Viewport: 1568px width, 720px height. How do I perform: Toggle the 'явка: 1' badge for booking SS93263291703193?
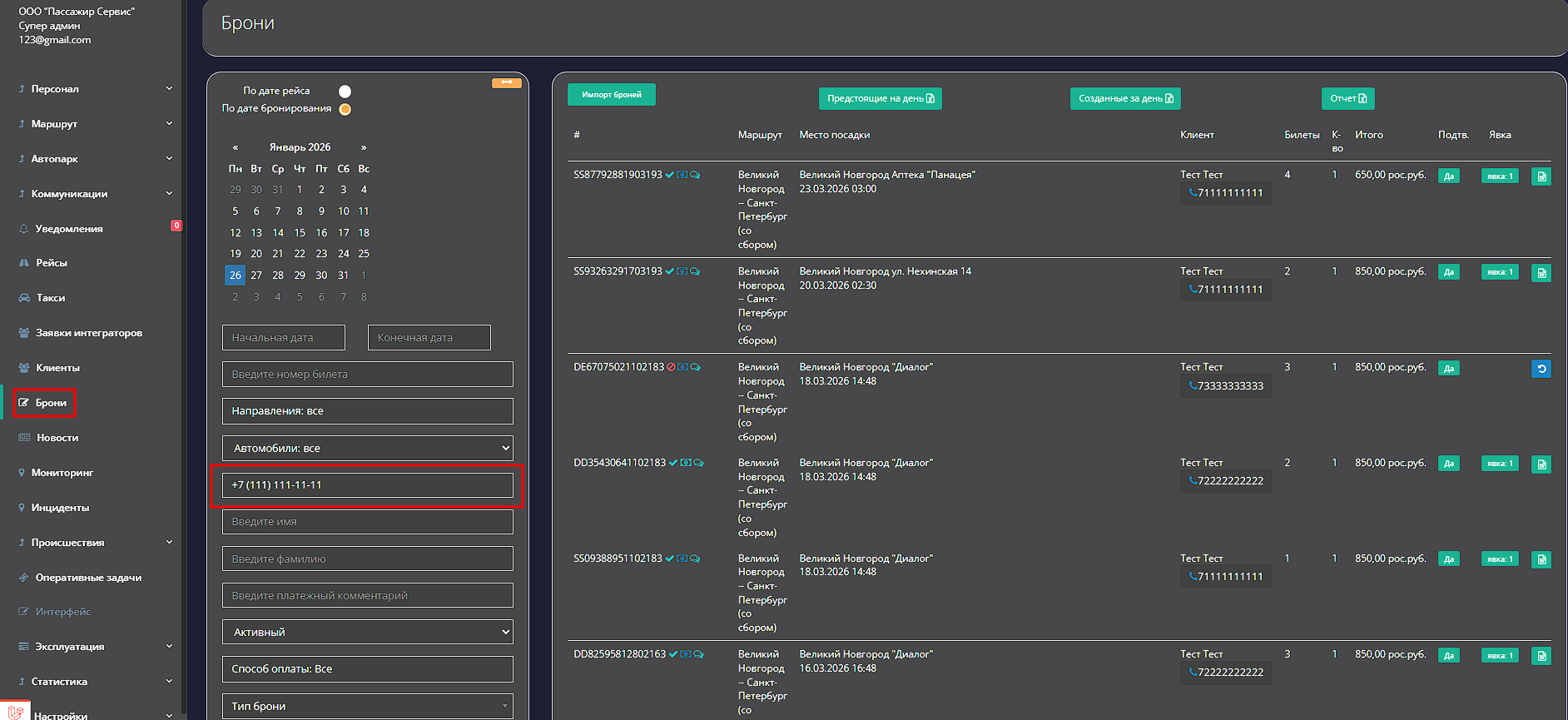[1499, 272]
